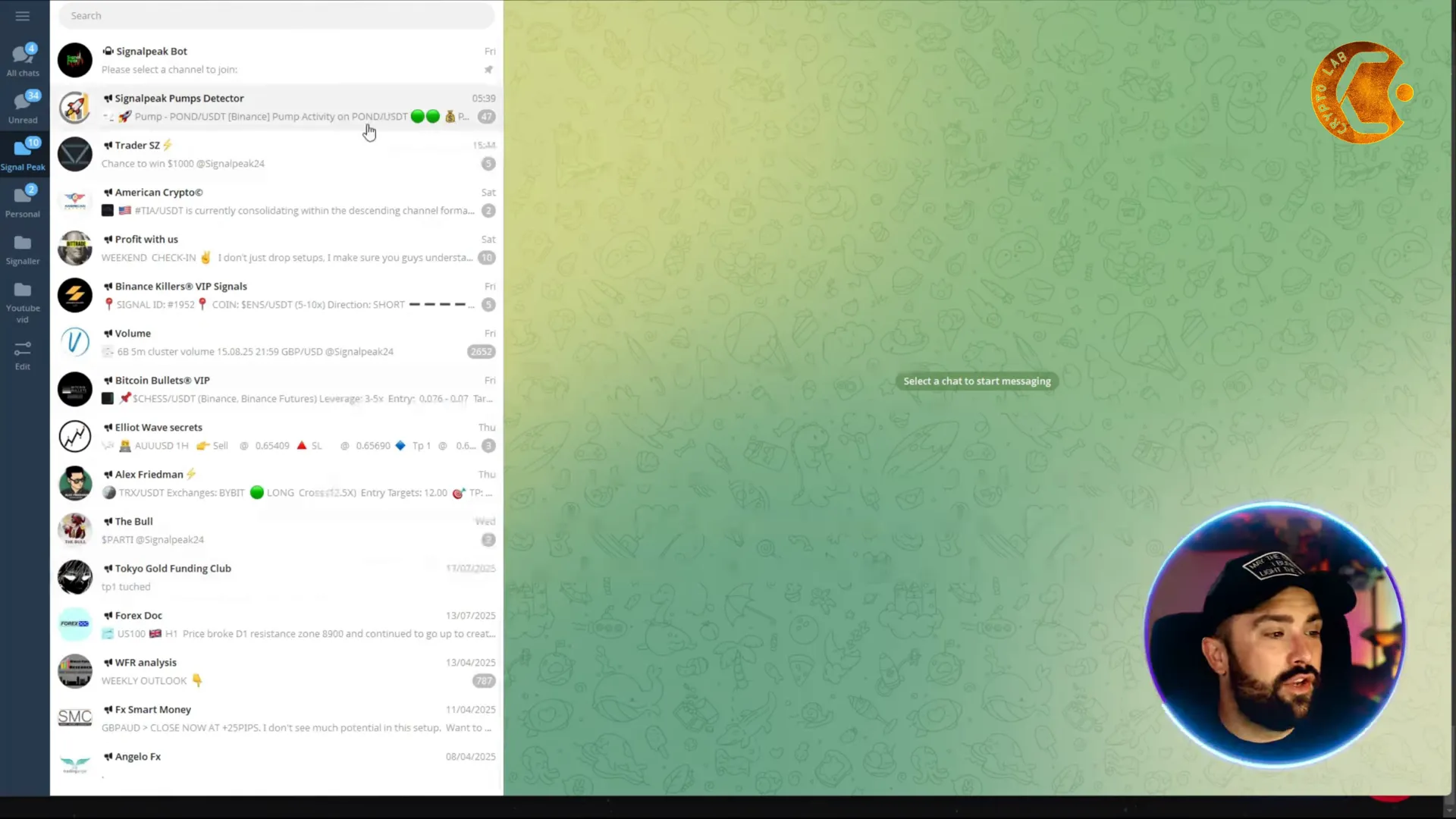The image size is (1456, 819).
Task: Focus the Search field
Action: tap(276, 16)
